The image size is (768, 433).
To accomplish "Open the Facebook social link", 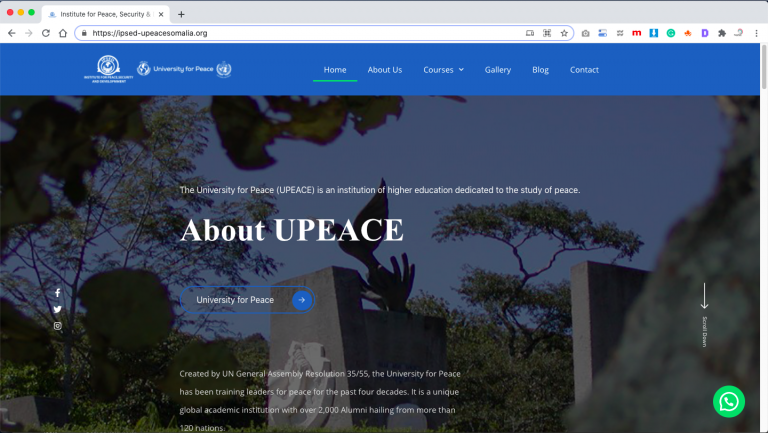I will click(x=57, y=293).
